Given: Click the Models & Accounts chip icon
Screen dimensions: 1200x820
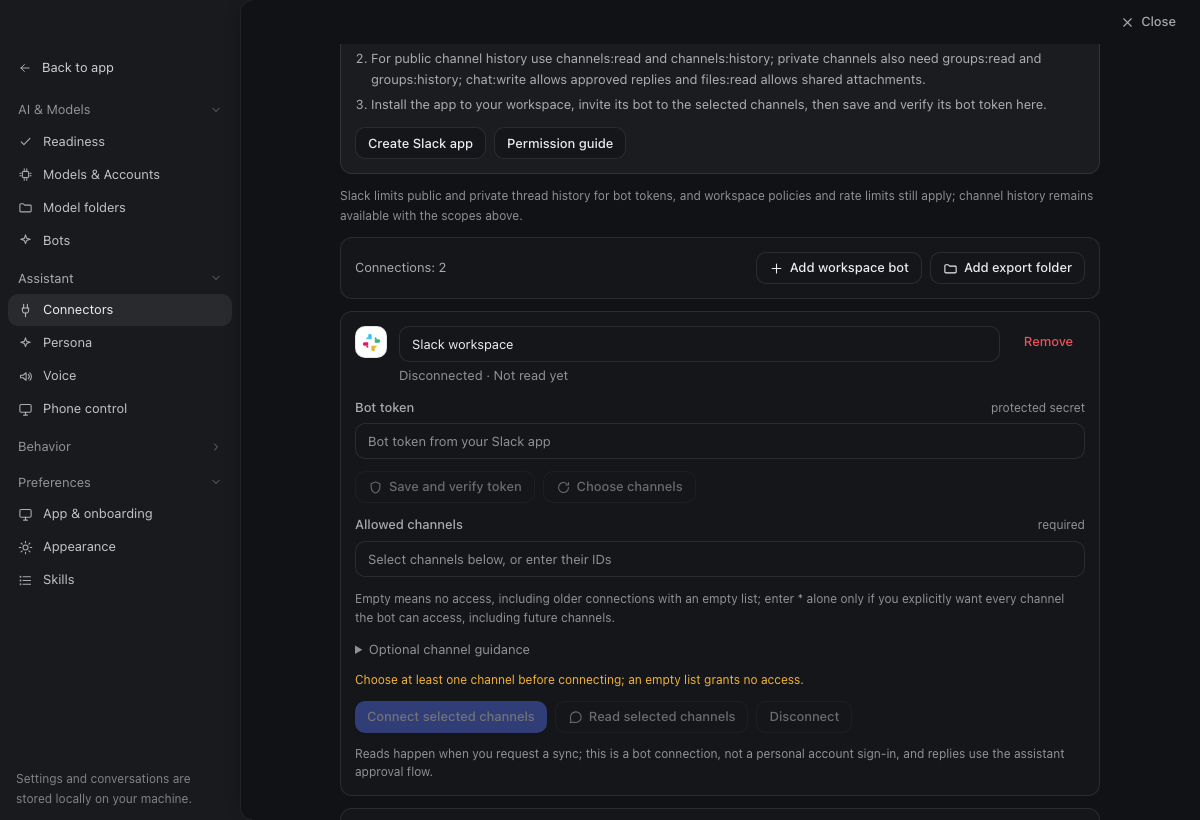Looking at the screenshot, I should [x=25, y=175].
